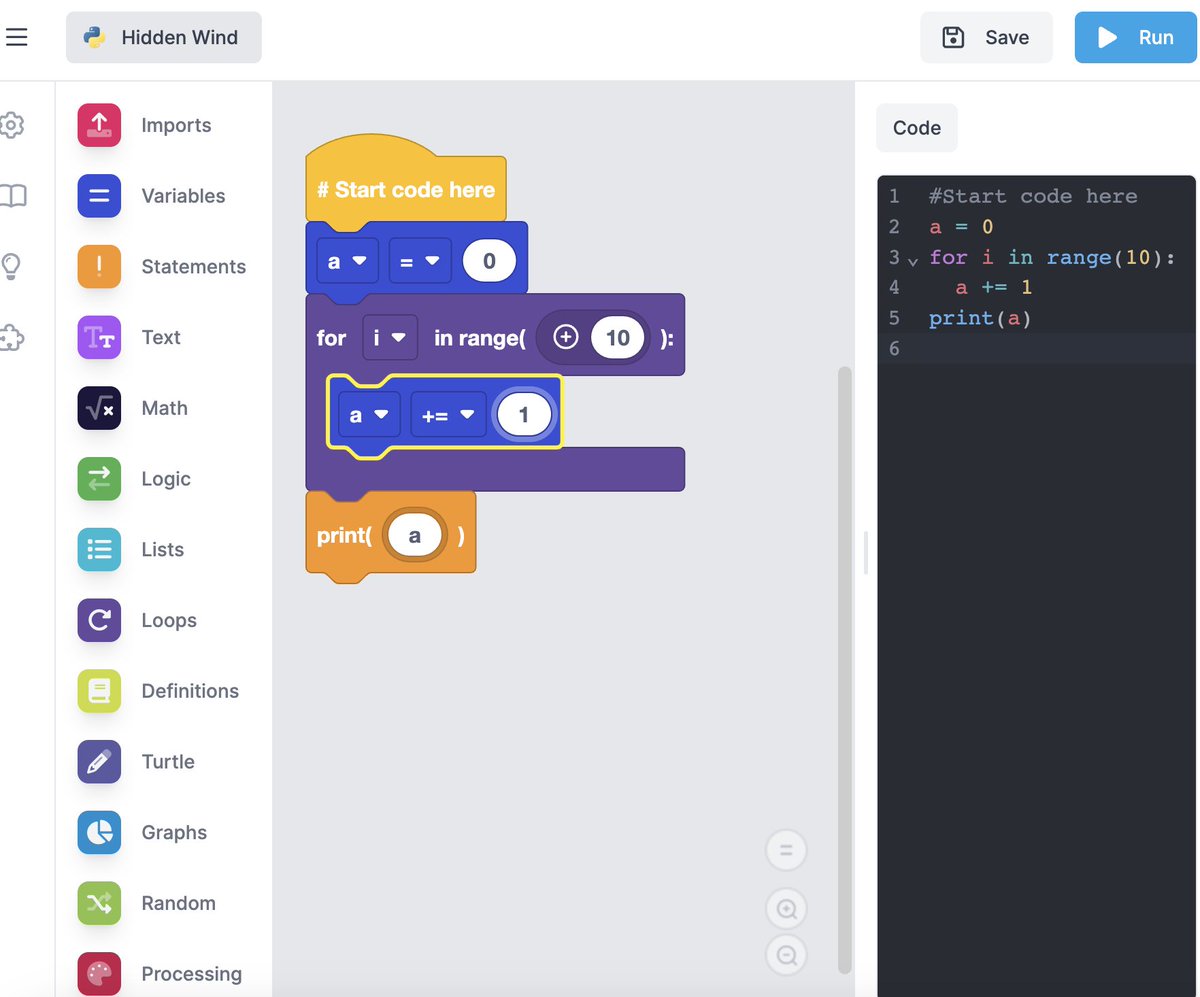Viewport: 1200px width, 997px height.
Task: Open the operator dropdown showing +=
Action: click(x=448, y=413)
